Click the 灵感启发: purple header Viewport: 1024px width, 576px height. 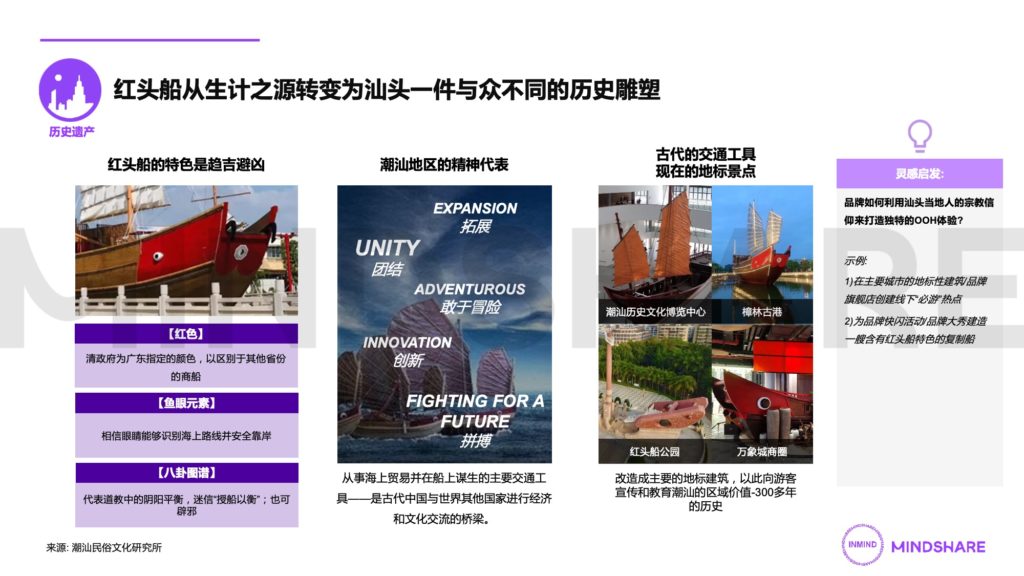pyautogui.click(x=920, y=174)
